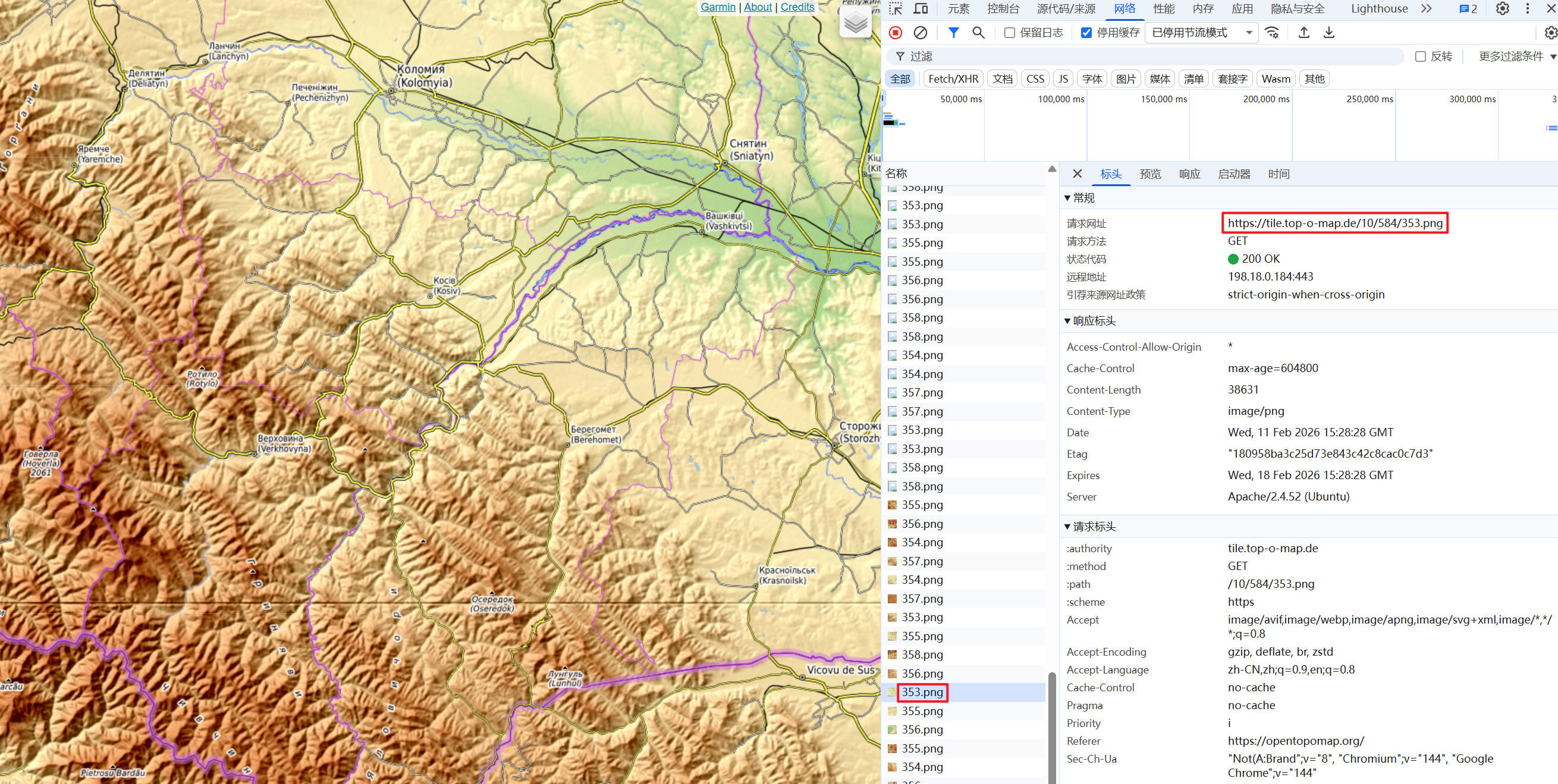Open the 已停用节流模式 throttling dropdown
This screenshot has width=1558, height=784.
1201,33
